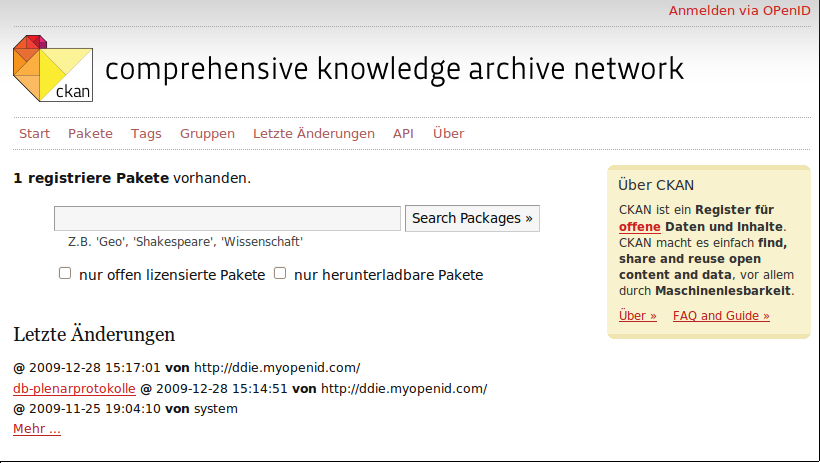Open the Anmelden via OpenID link

tap(739, 11)
